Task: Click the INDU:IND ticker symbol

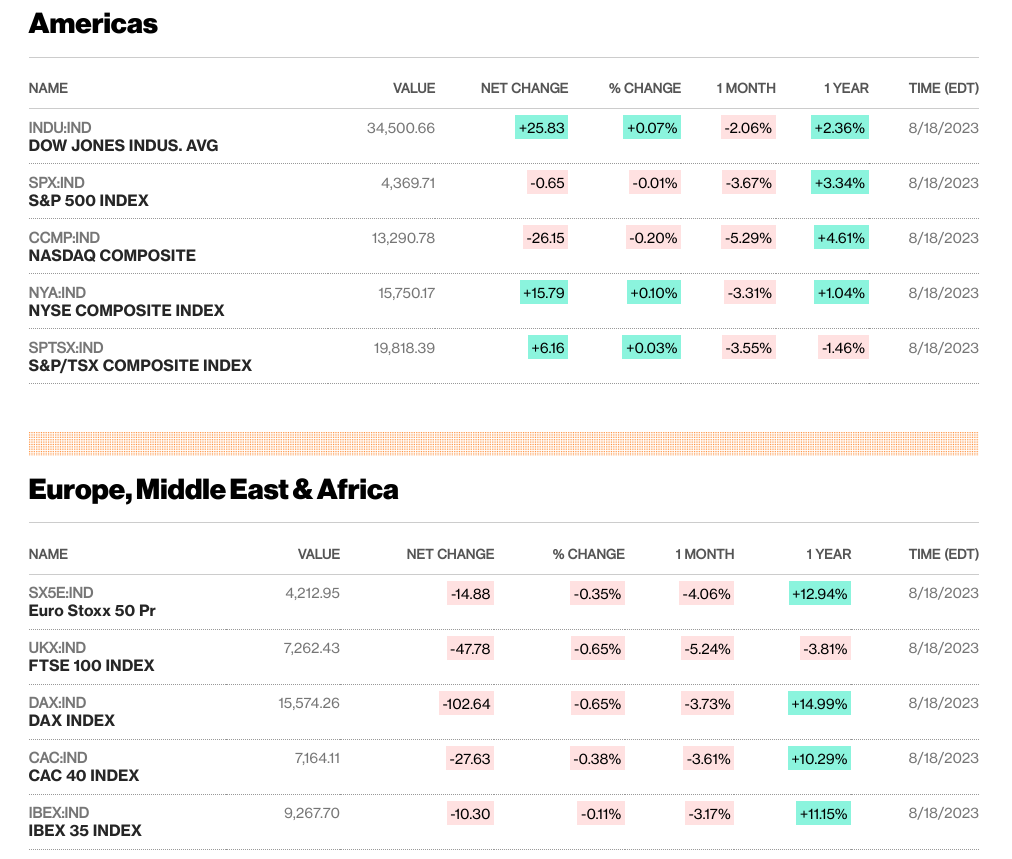Action: point(60,128)
